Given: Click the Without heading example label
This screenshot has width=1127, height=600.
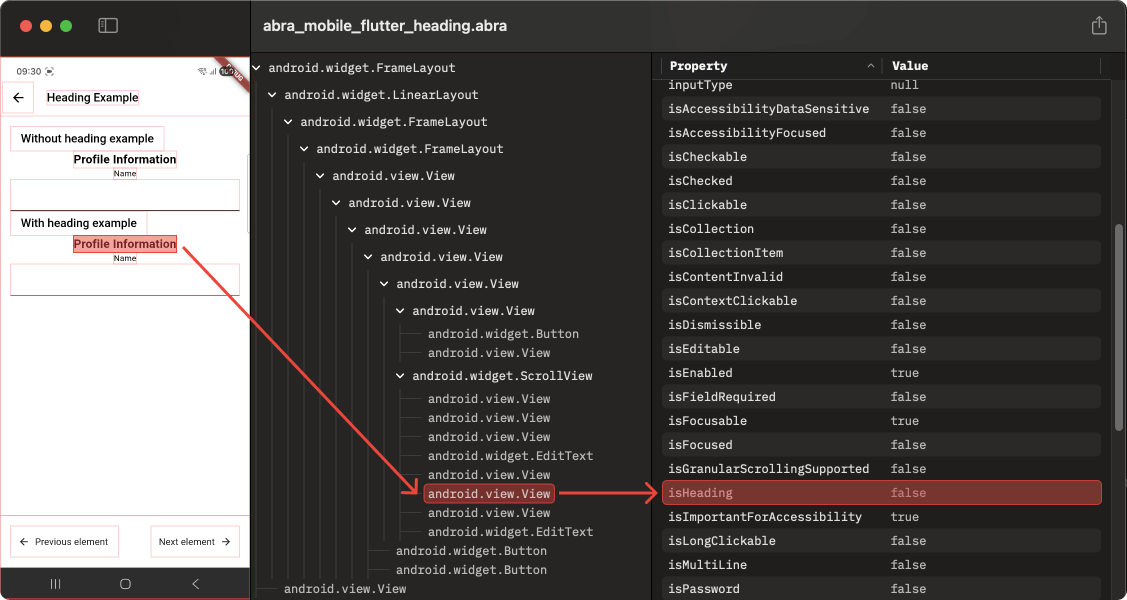Looking at the screenshot, I should pos(86,138).
